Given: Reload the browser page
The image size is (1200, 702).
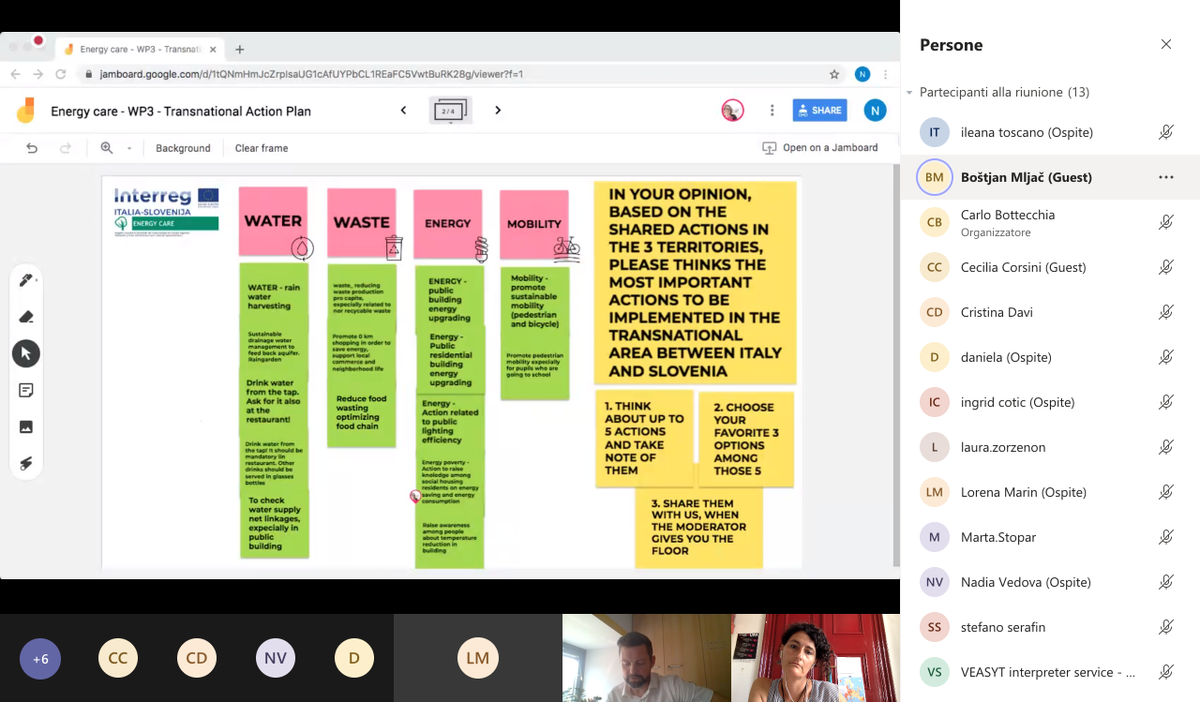Looking at the screenshot, I should pos(61,74).
